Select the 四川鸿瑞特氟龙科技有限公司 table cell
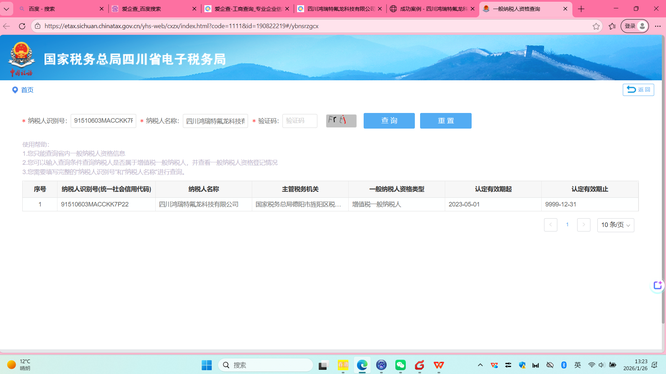The width and height of the screenshot is (666, 374). click(x=203, y=205)
